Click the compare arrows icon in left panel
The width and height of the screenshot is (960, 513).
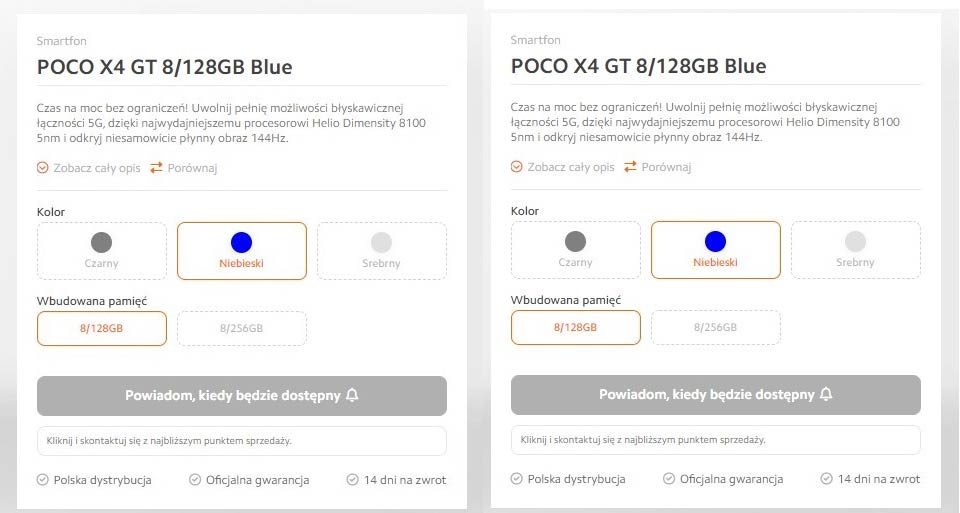coord(157,167)
